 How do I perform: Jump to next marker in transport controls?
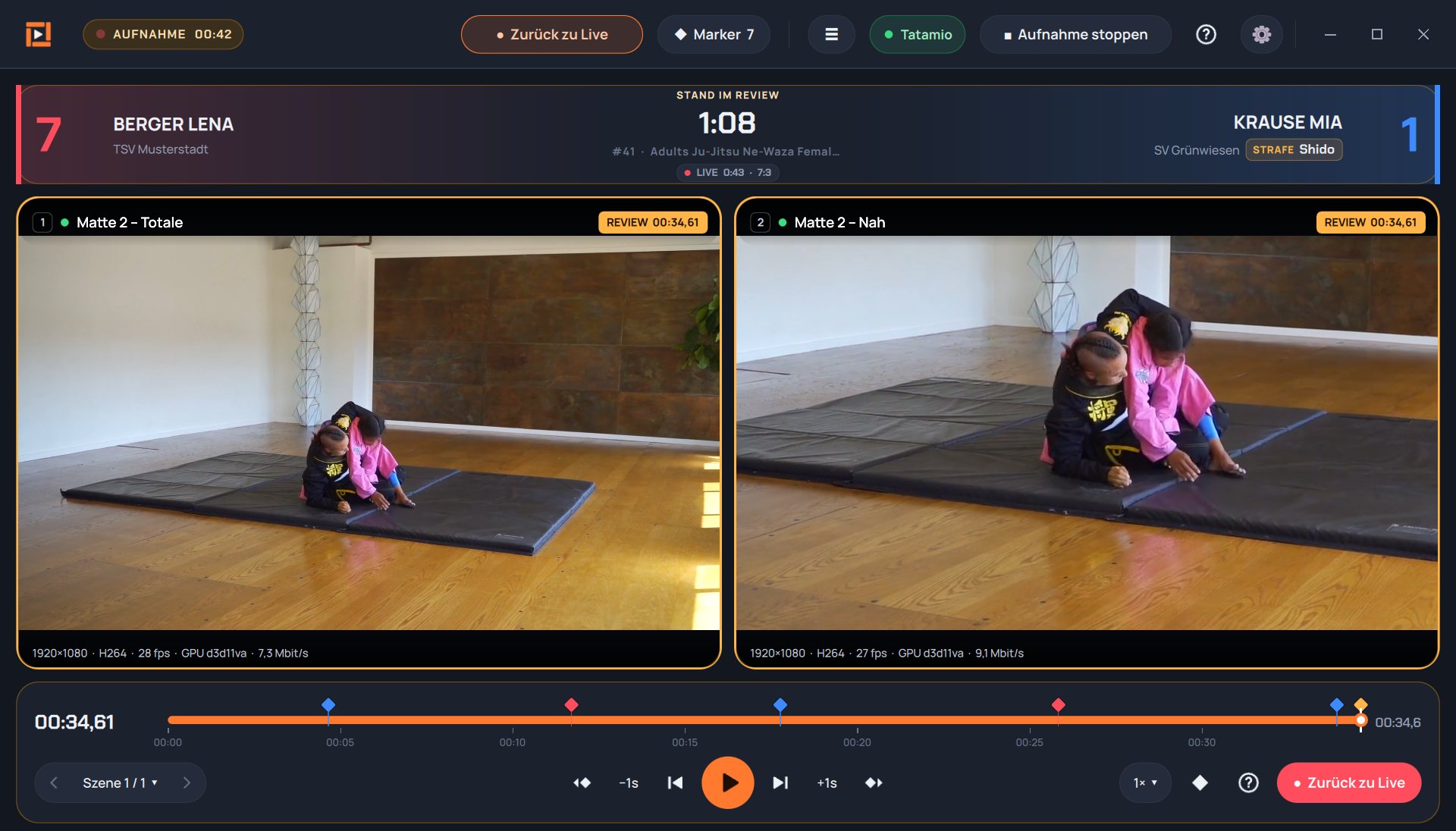(x=874, y=782)
